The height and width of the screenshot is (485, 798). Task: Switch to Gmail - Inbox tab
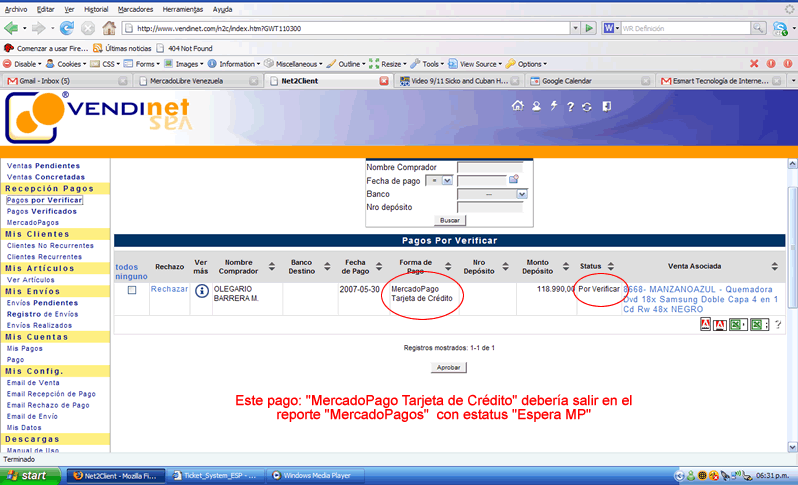66,81
